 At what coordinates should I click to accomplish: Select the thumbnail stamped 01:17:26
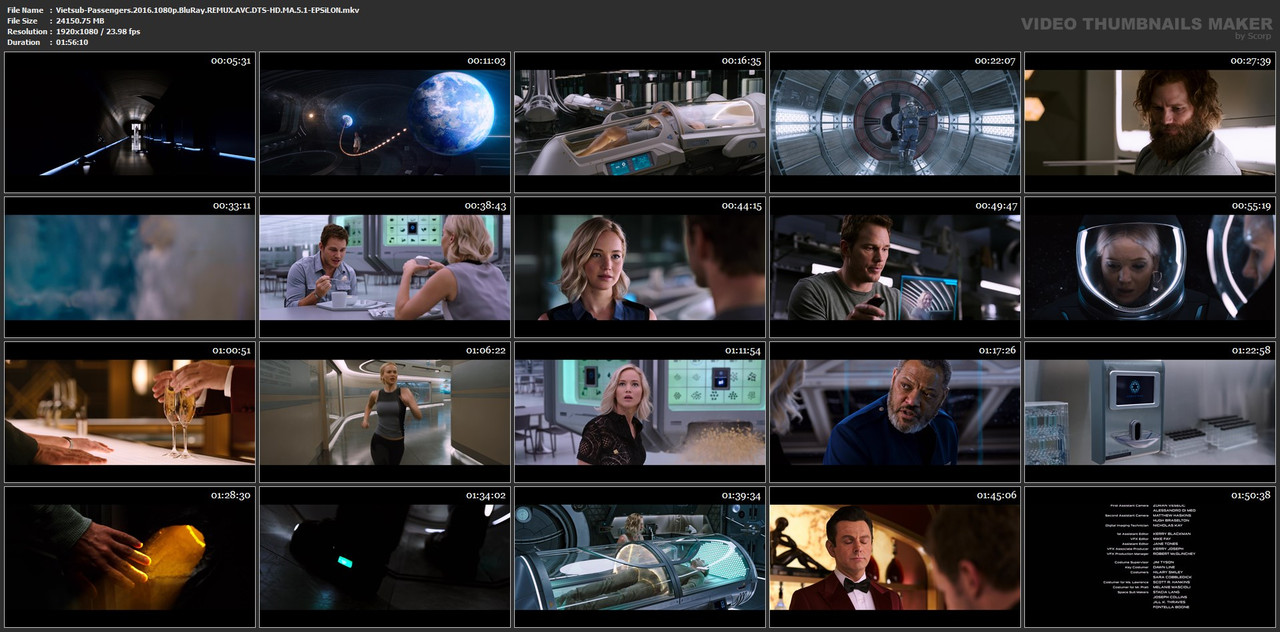tap(895, 412)
